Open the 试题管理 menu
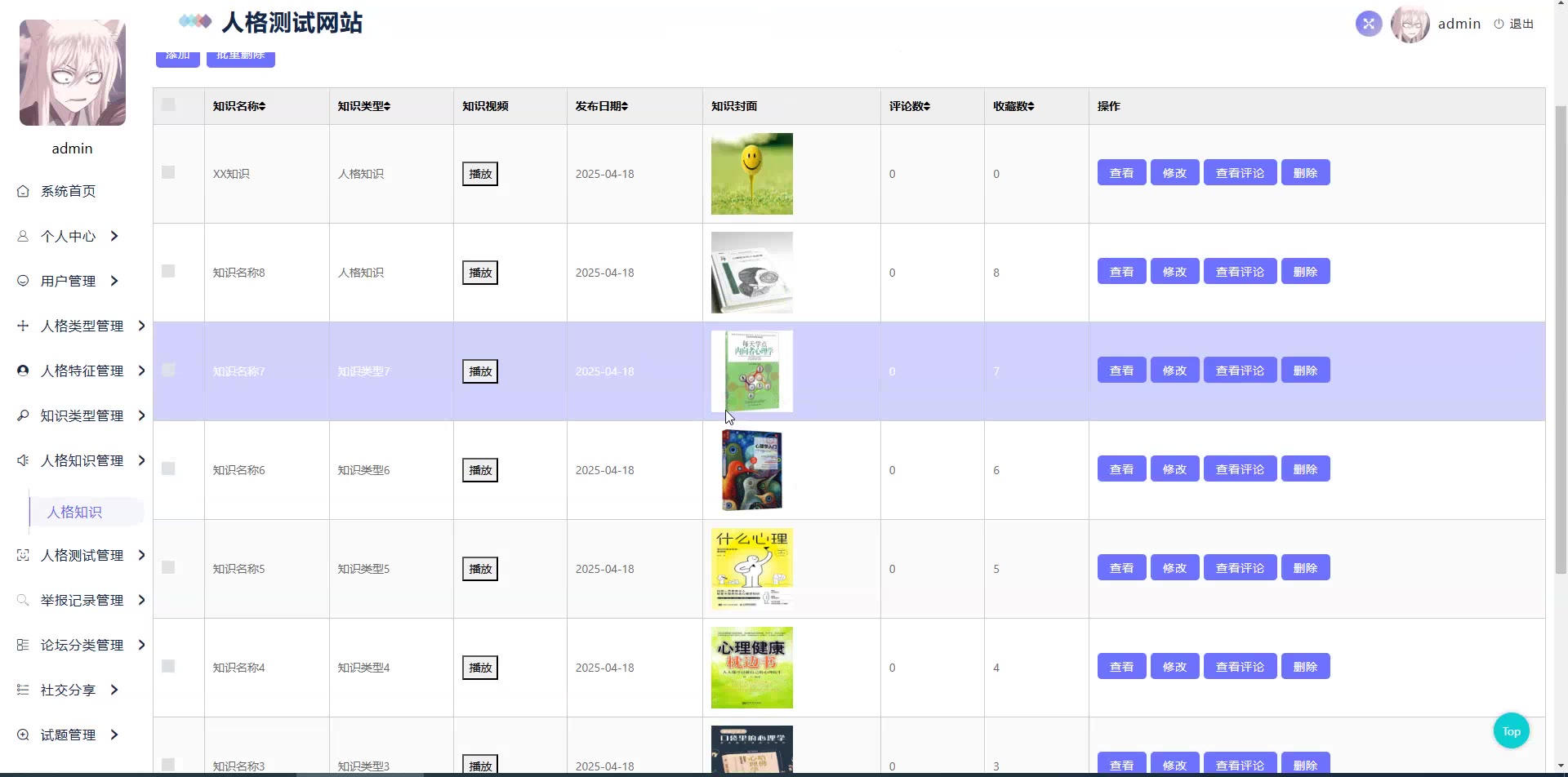 [x=68, y=735]
